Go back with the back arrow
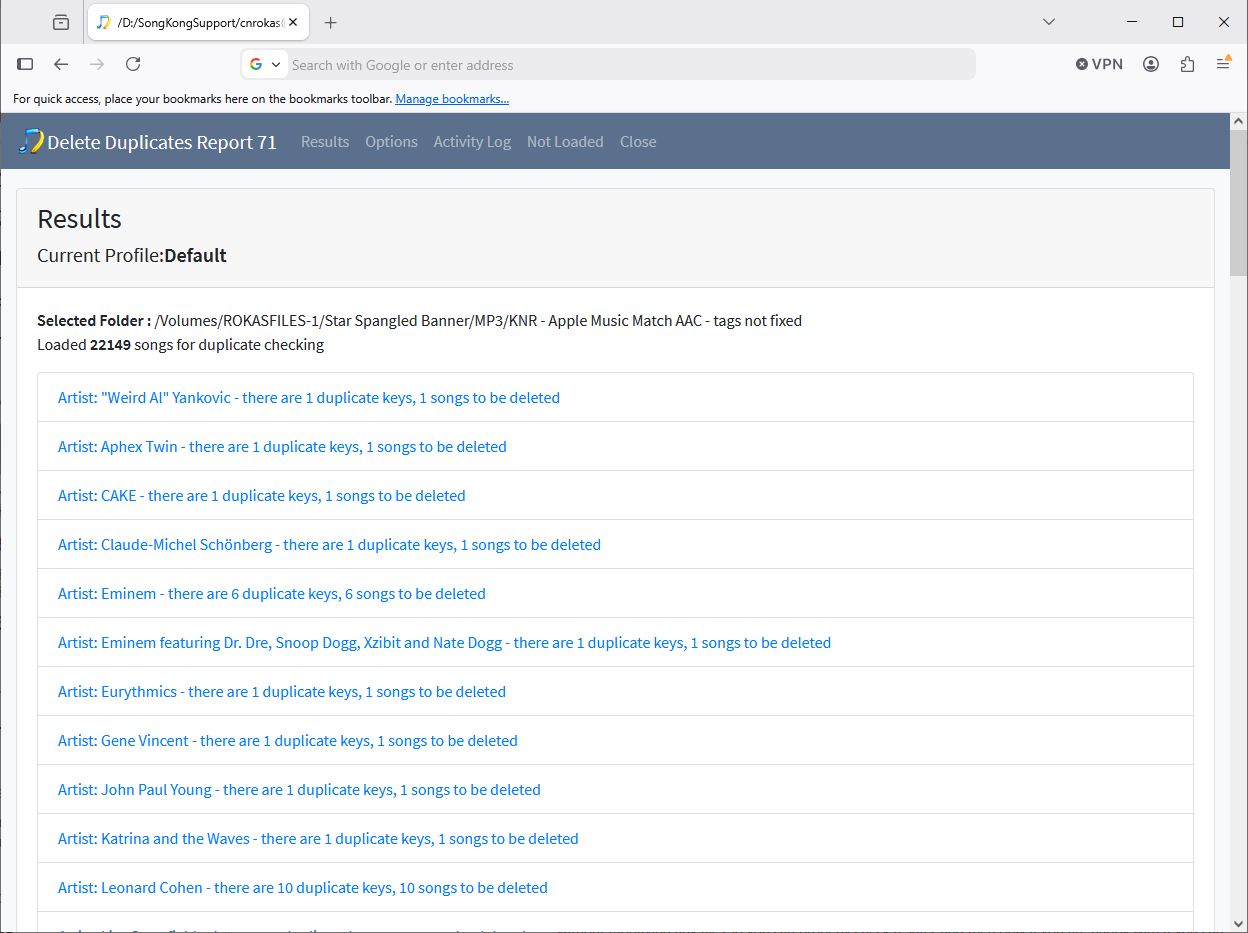The image size is (1248, 933). click(x=61, y=64)
